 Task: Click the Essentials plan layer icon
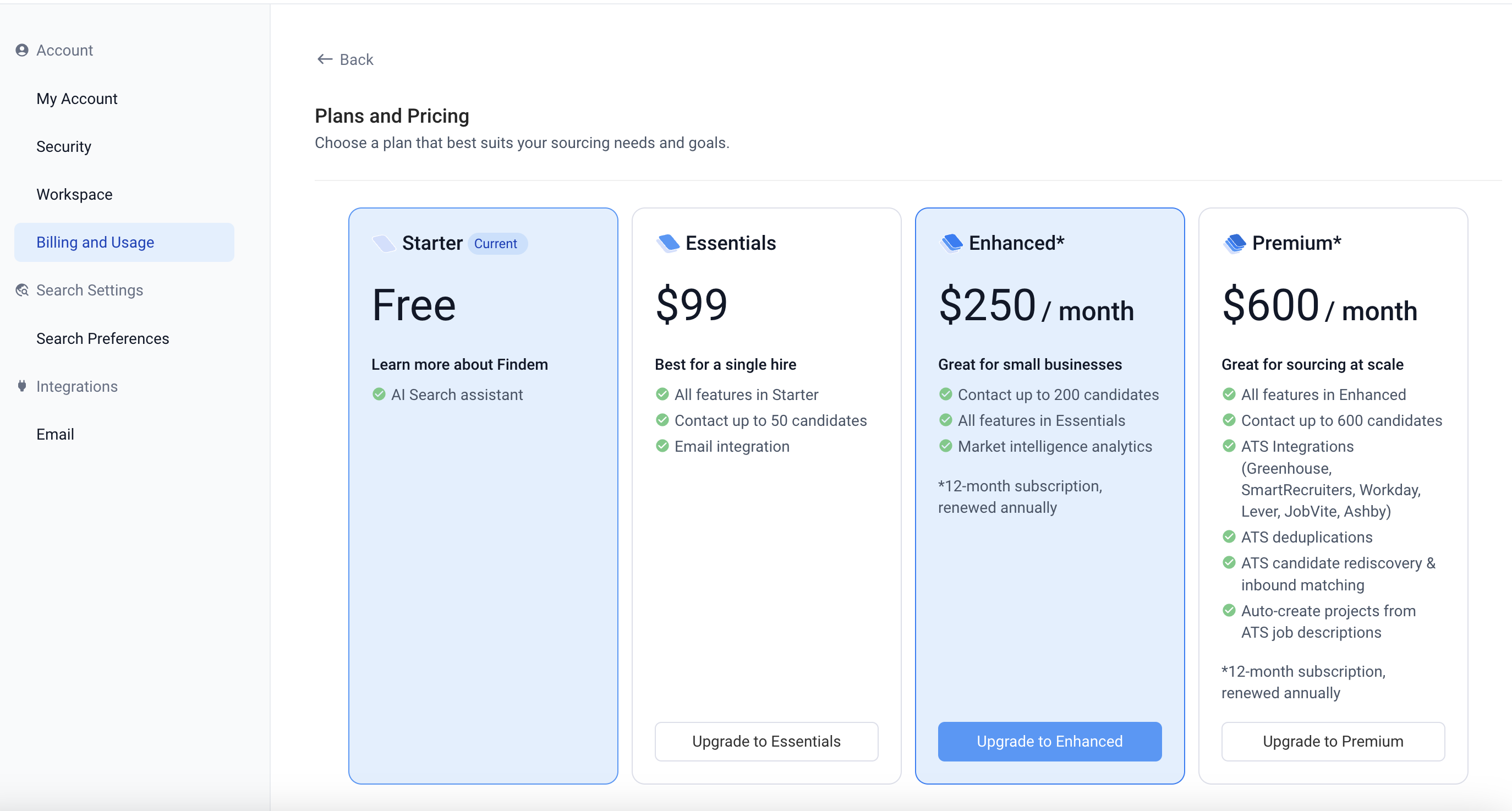tap(667, 243)
